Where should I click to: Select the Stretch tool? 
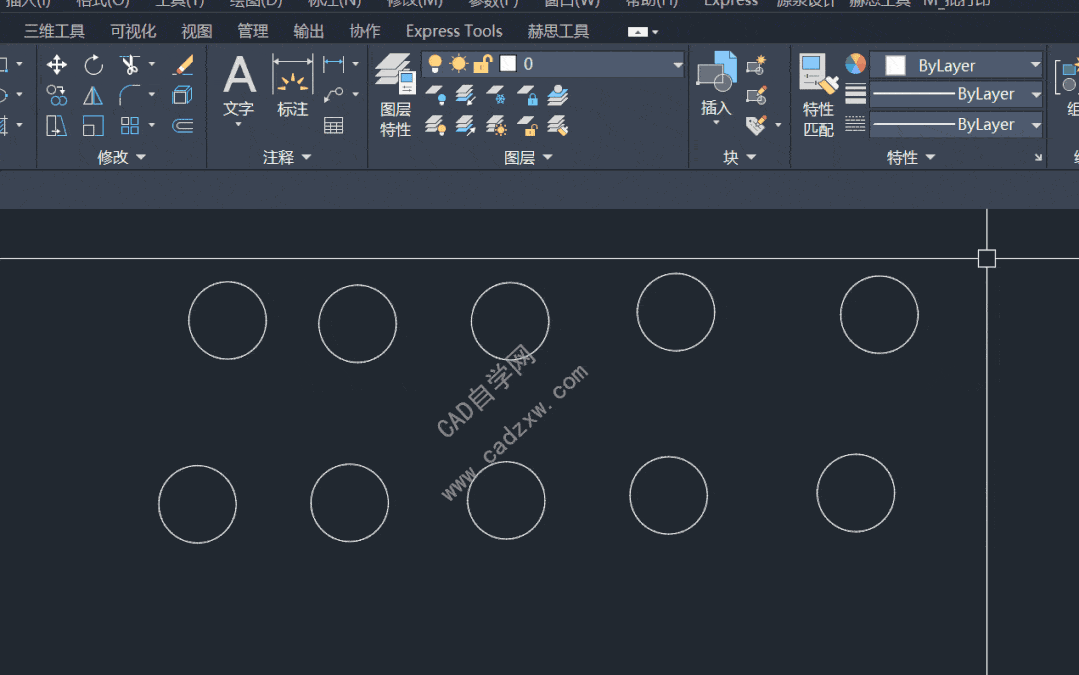point(56,126)
